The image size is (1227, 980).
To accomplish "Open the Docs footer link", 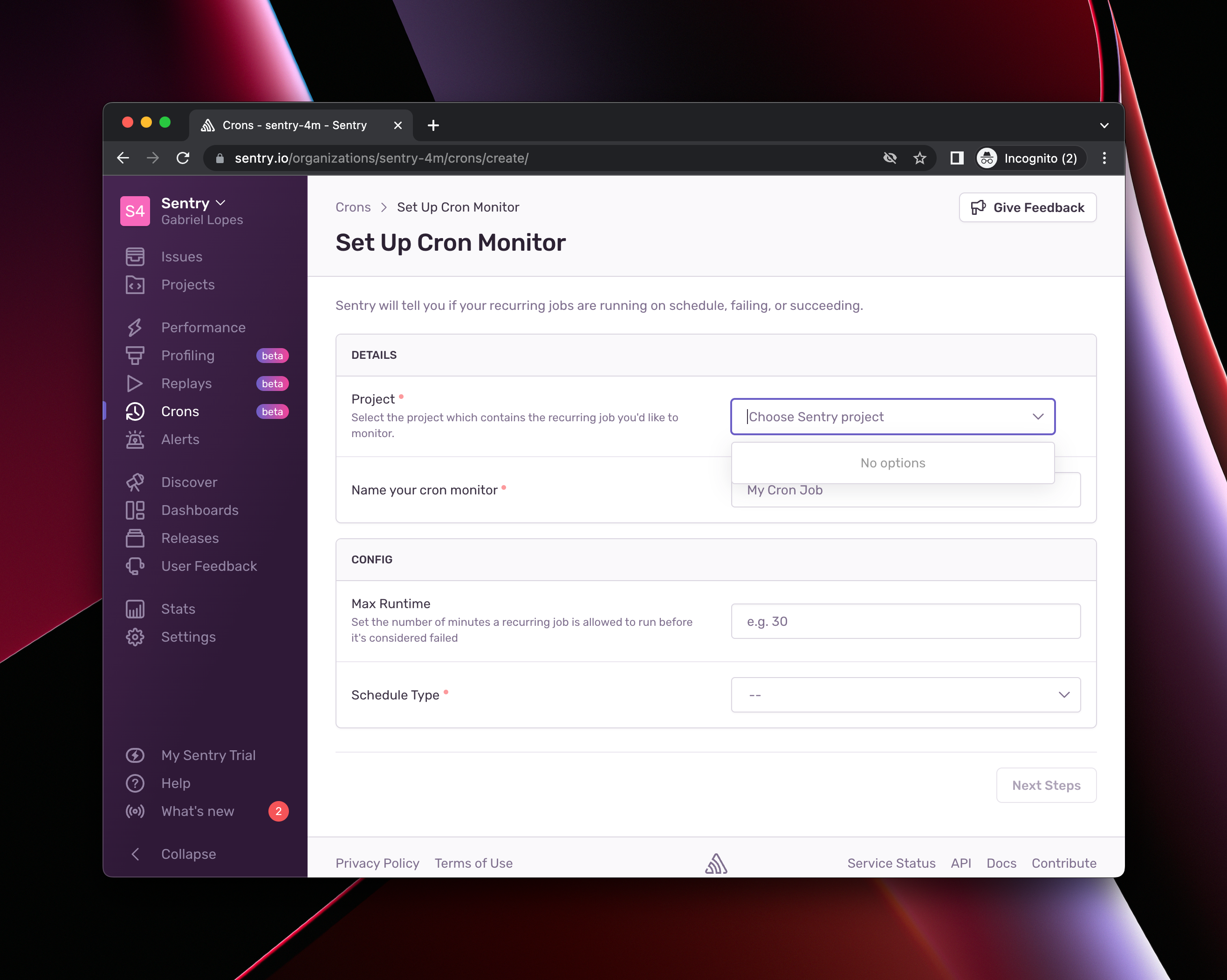I will coord(1001,863).
